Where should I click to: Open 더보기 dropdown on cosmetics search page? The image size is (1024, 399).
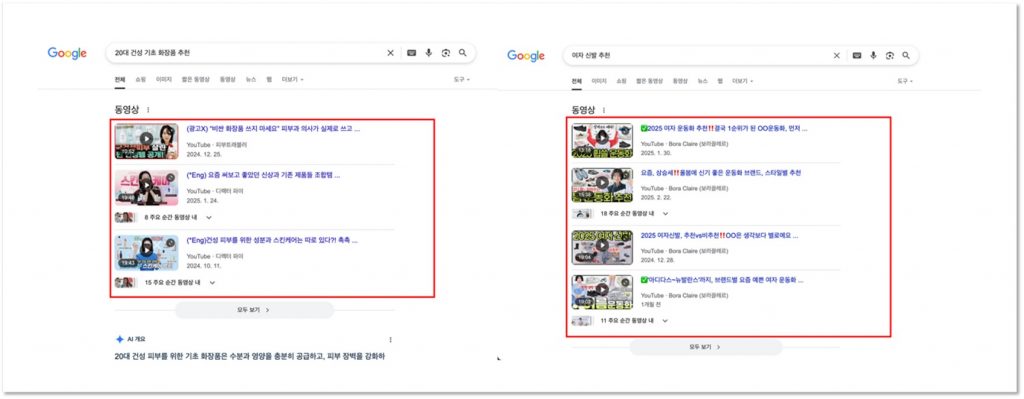pos(292,80)
